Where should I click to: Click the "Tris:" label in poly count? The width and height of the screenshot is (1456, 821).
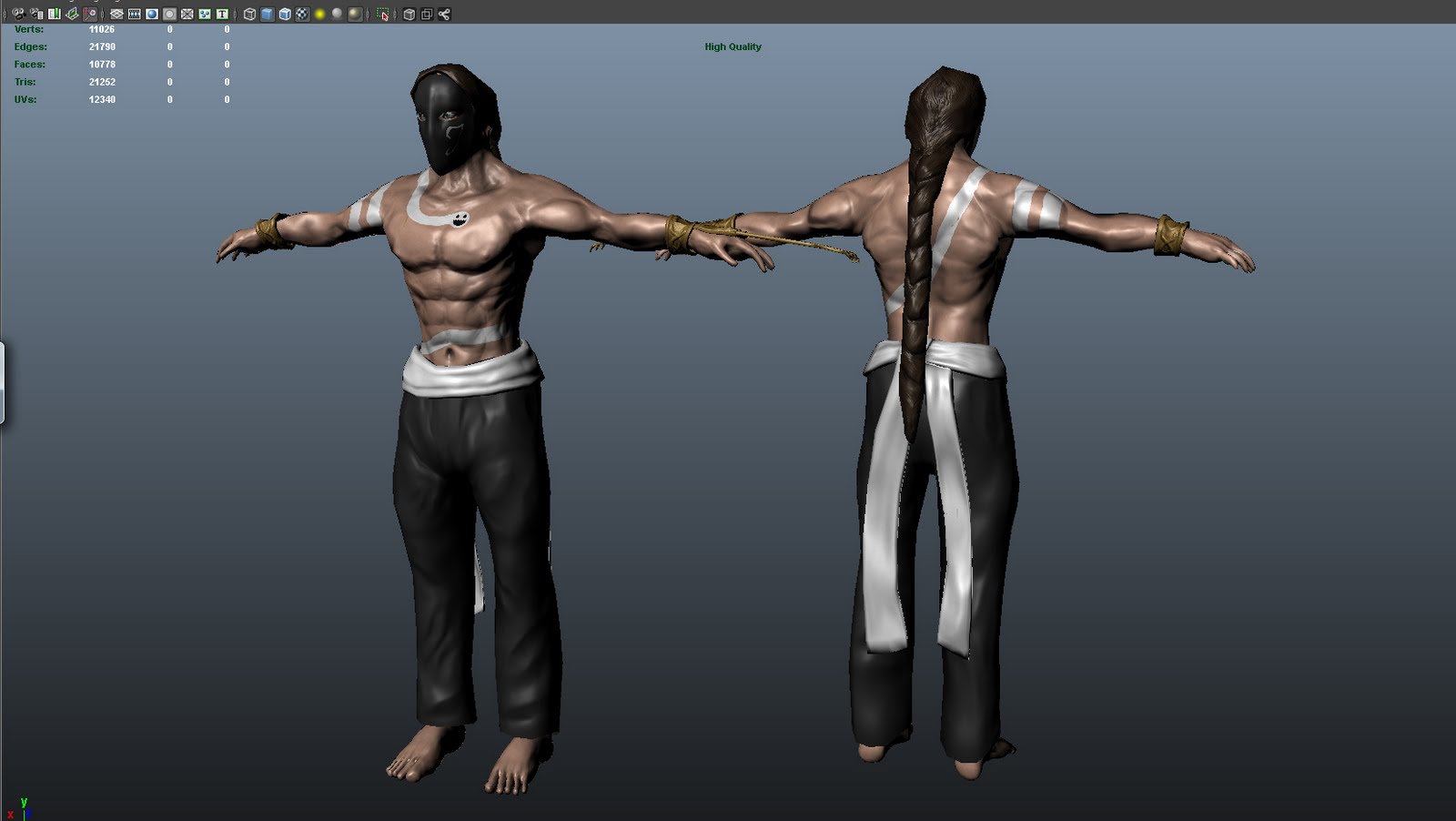(25, 82)
